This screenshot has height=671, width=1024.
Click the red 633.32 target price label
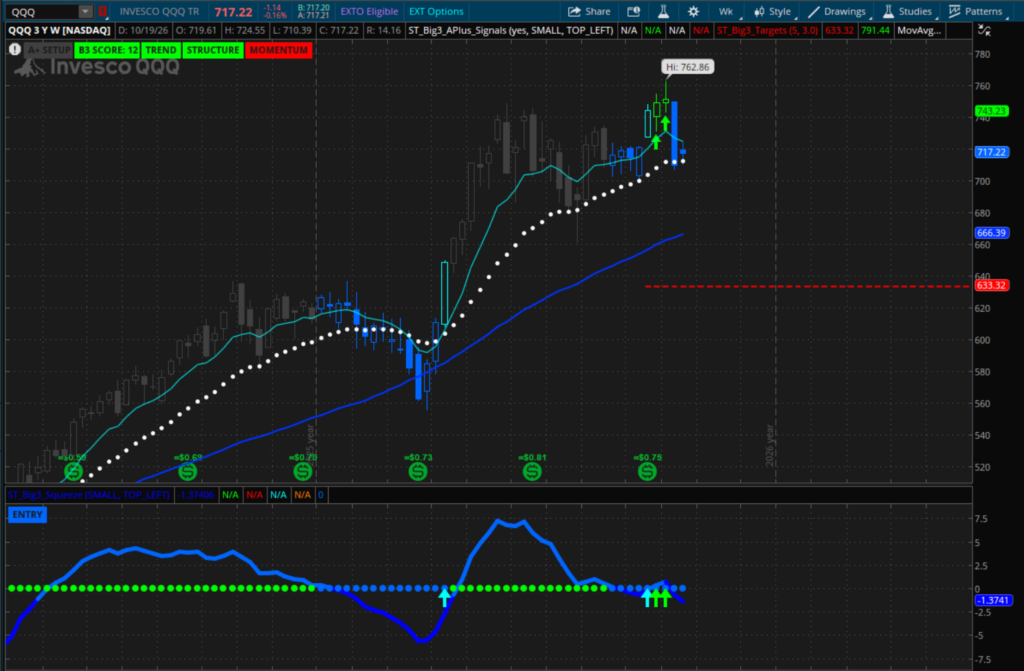tap(991, 286)
